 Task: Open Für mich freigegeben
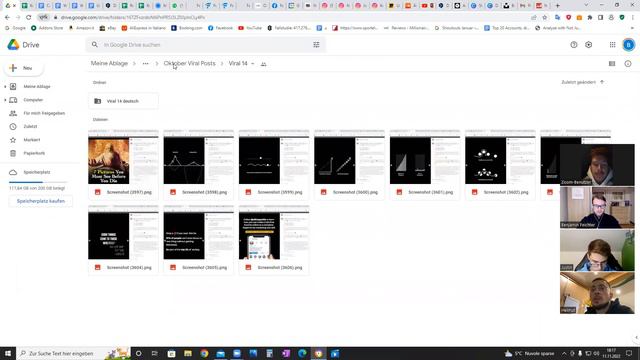(x=44, y=113)
